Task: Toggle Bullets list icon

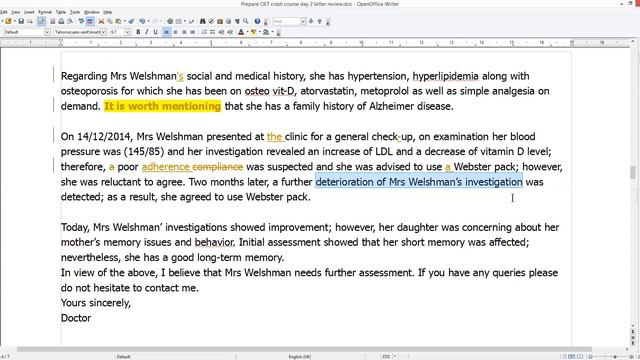Action: click(213, 32)
